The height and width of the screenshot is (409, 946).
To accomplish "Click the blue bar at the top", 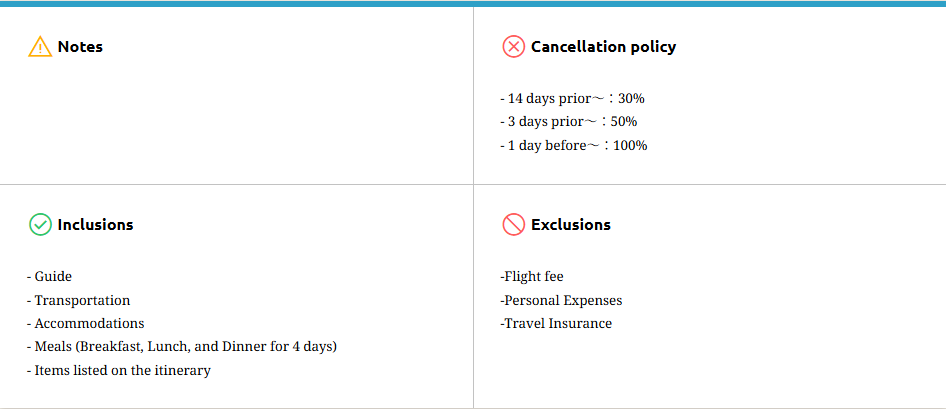I will tap(473, 3).
